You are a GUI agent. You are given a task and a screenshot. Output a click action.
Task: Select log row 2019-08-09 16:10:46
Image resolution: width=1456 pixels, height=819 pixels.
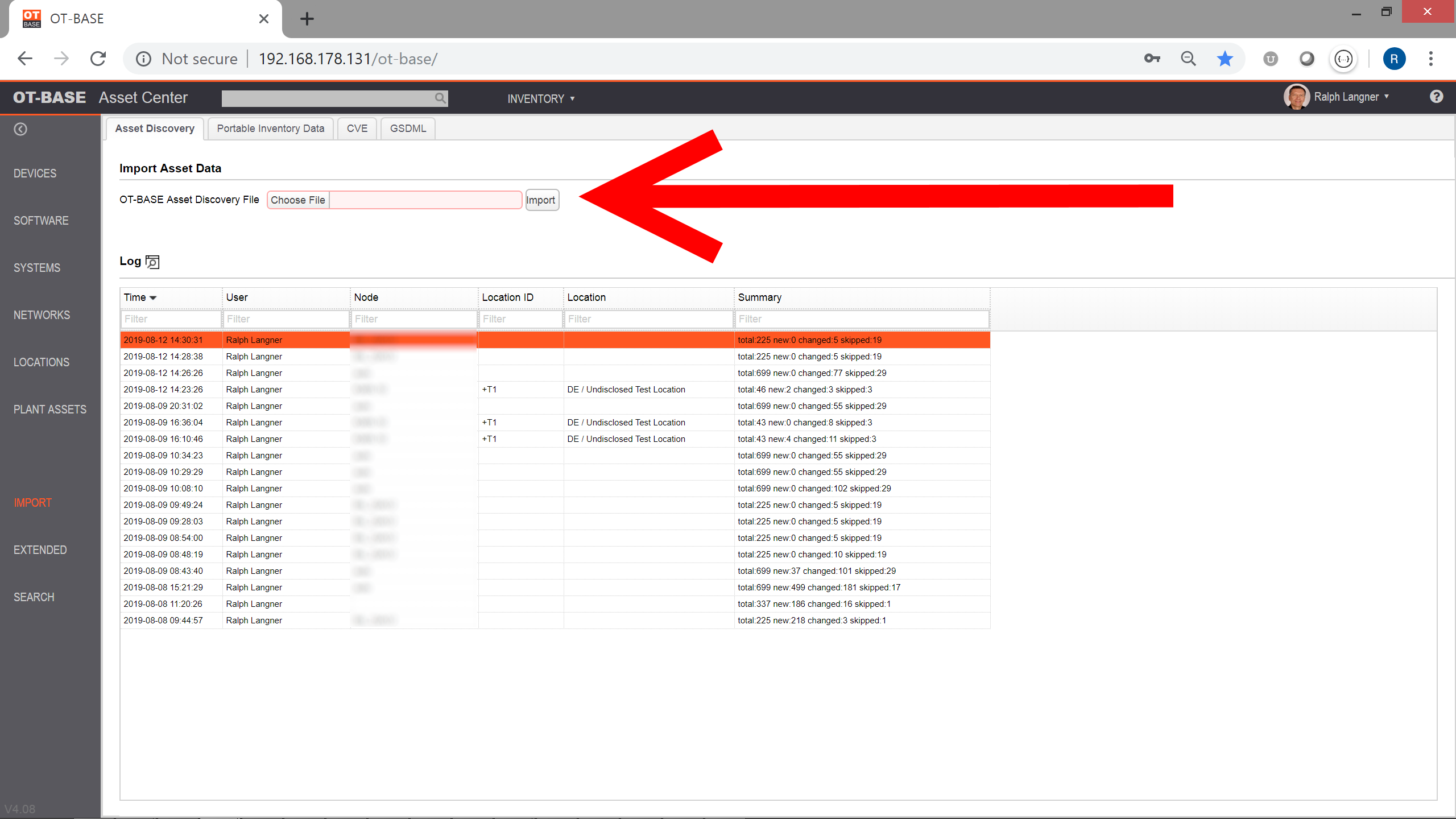555,439
